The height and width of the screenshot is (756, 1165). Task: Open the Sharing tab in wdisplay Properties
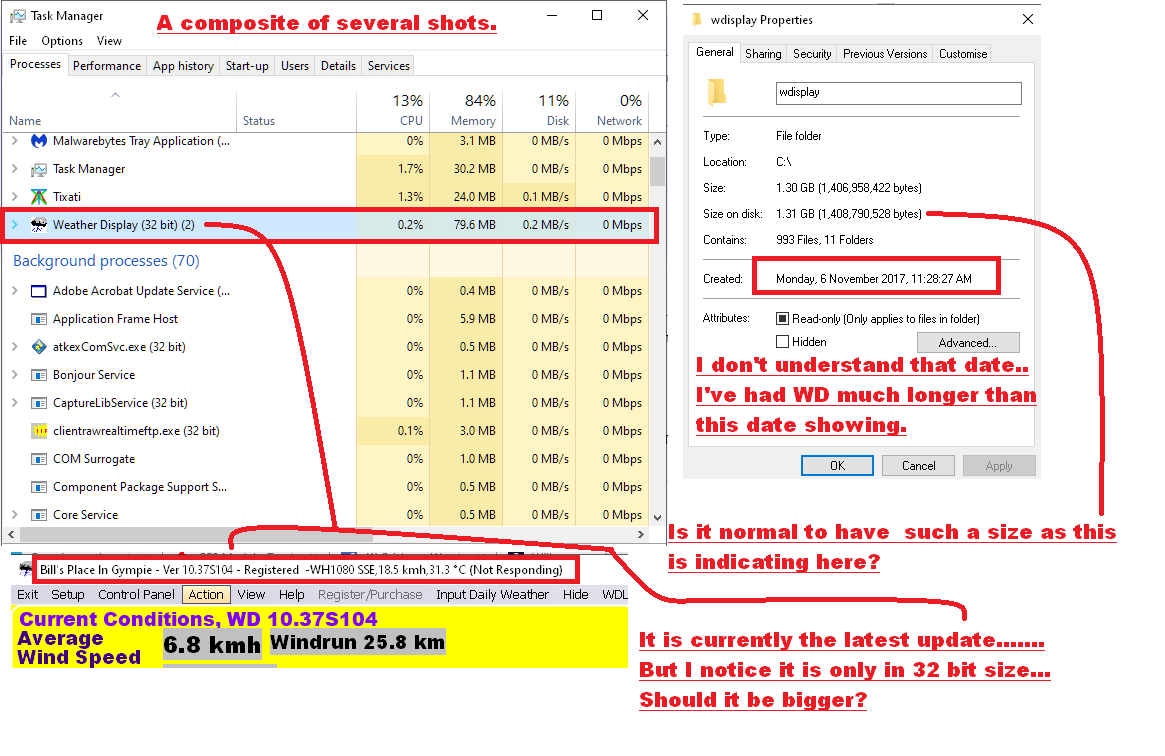[763, 53]
